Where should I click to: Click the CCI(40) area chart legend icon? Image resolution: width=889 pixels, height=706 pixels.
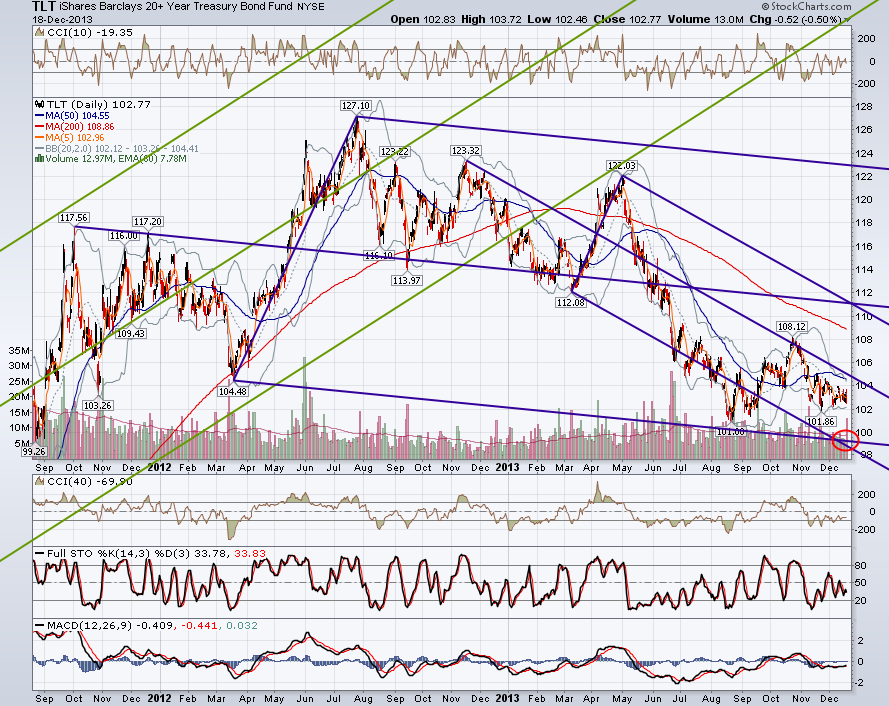(40, 481)
